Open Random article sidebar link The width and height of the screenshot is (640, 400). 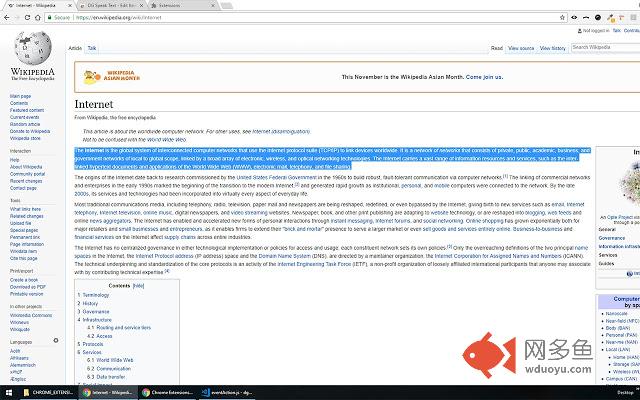(x=25, y=124)
